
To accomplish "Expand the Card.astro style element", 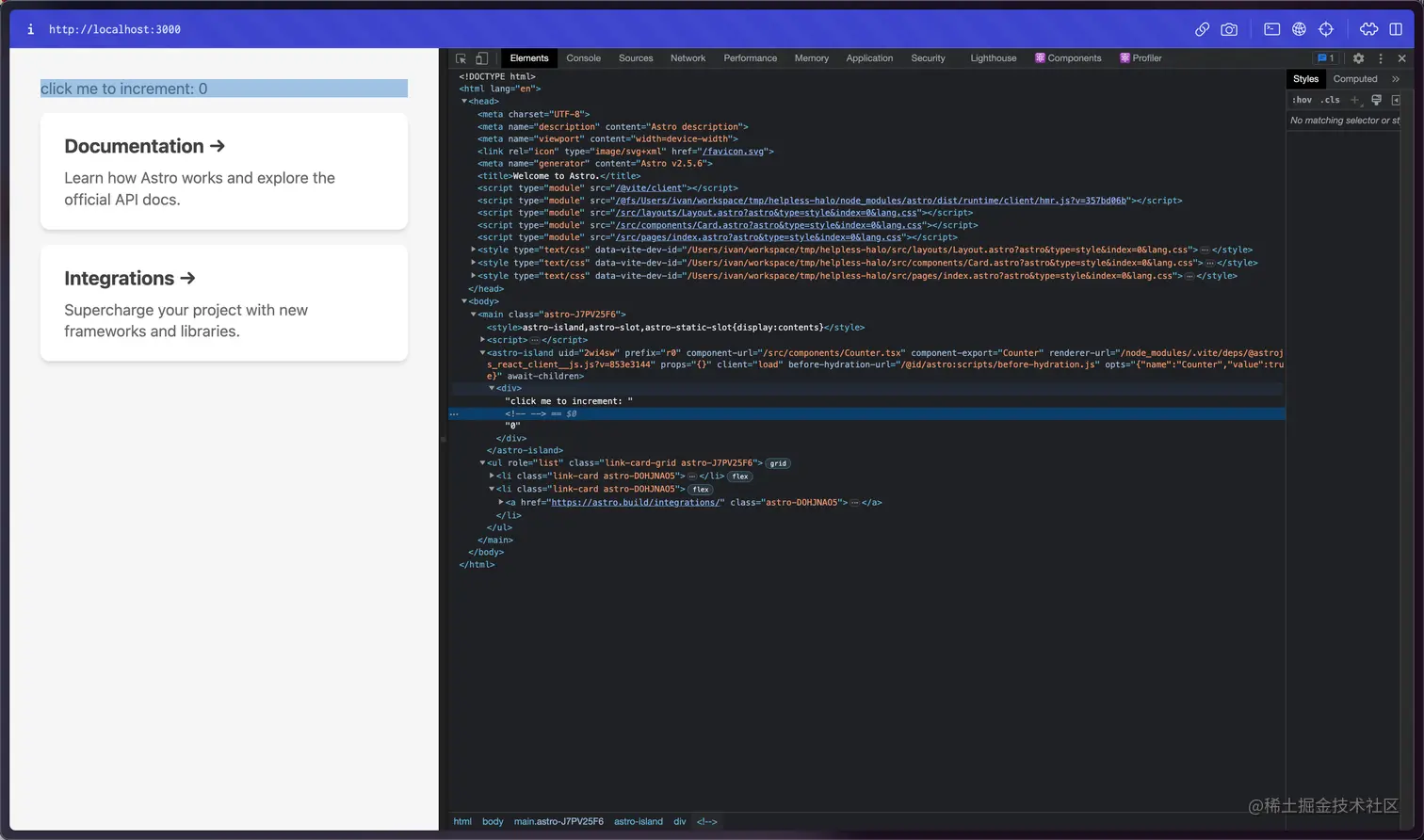I will click(x=473, y=263).
